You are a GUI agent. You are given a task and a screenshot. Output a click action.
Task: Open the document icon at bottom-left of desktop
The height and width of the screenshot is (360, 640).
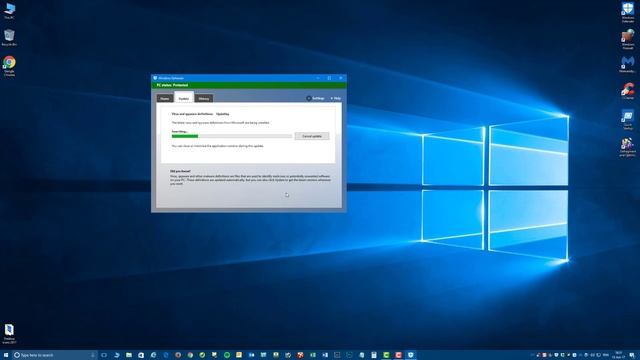[x=9, y=333]
